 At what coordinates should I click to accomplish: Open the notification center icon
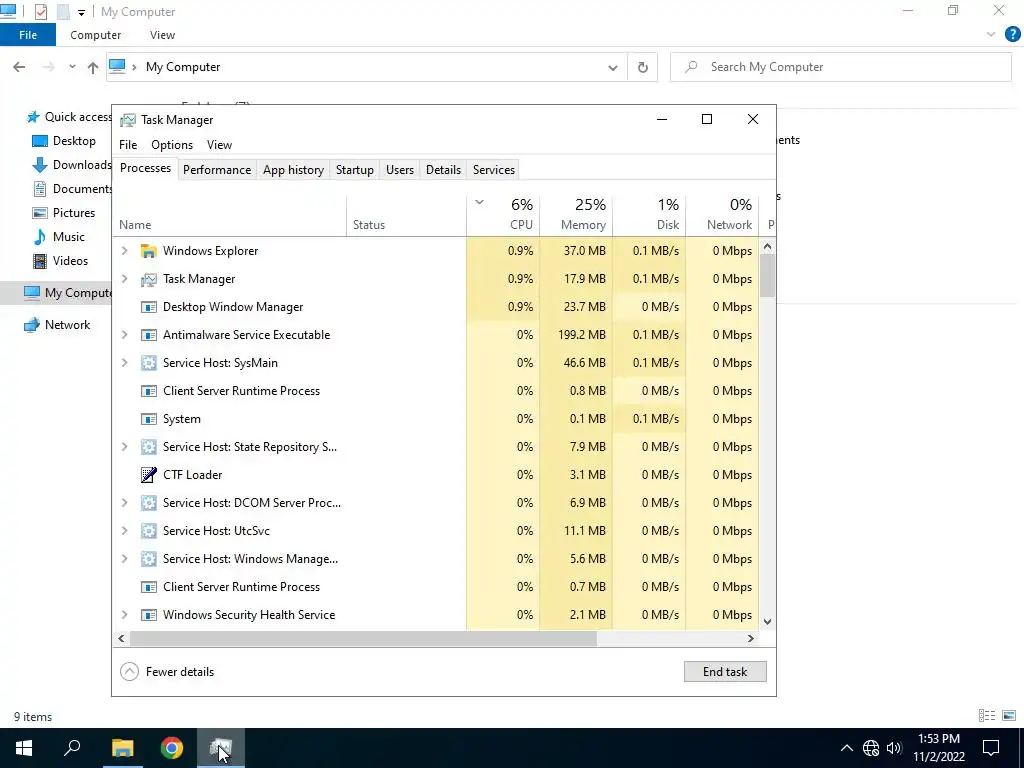991,748
